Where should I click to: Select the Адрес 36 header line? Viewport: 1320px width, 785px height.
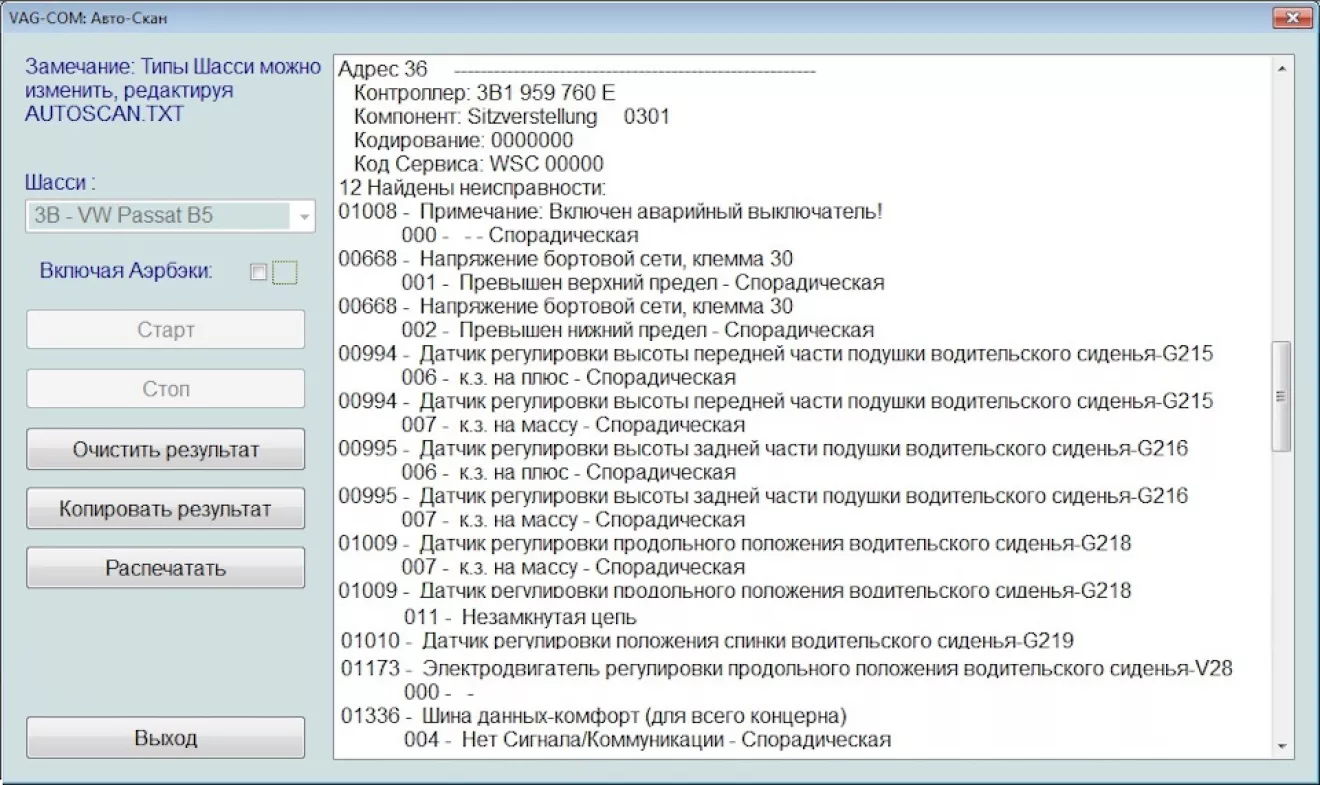click(x=578, y=69)
